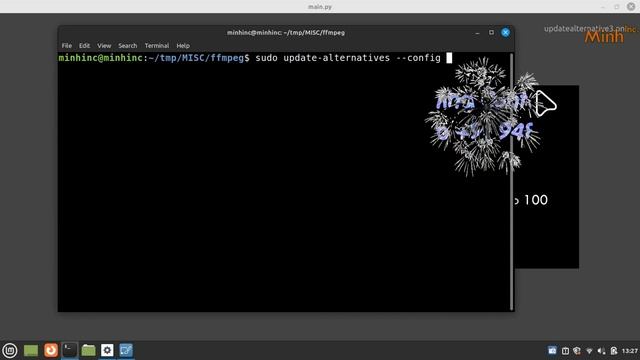Open the terminal File menu
Screen dimensions: 640x360
tap(67, 46)
